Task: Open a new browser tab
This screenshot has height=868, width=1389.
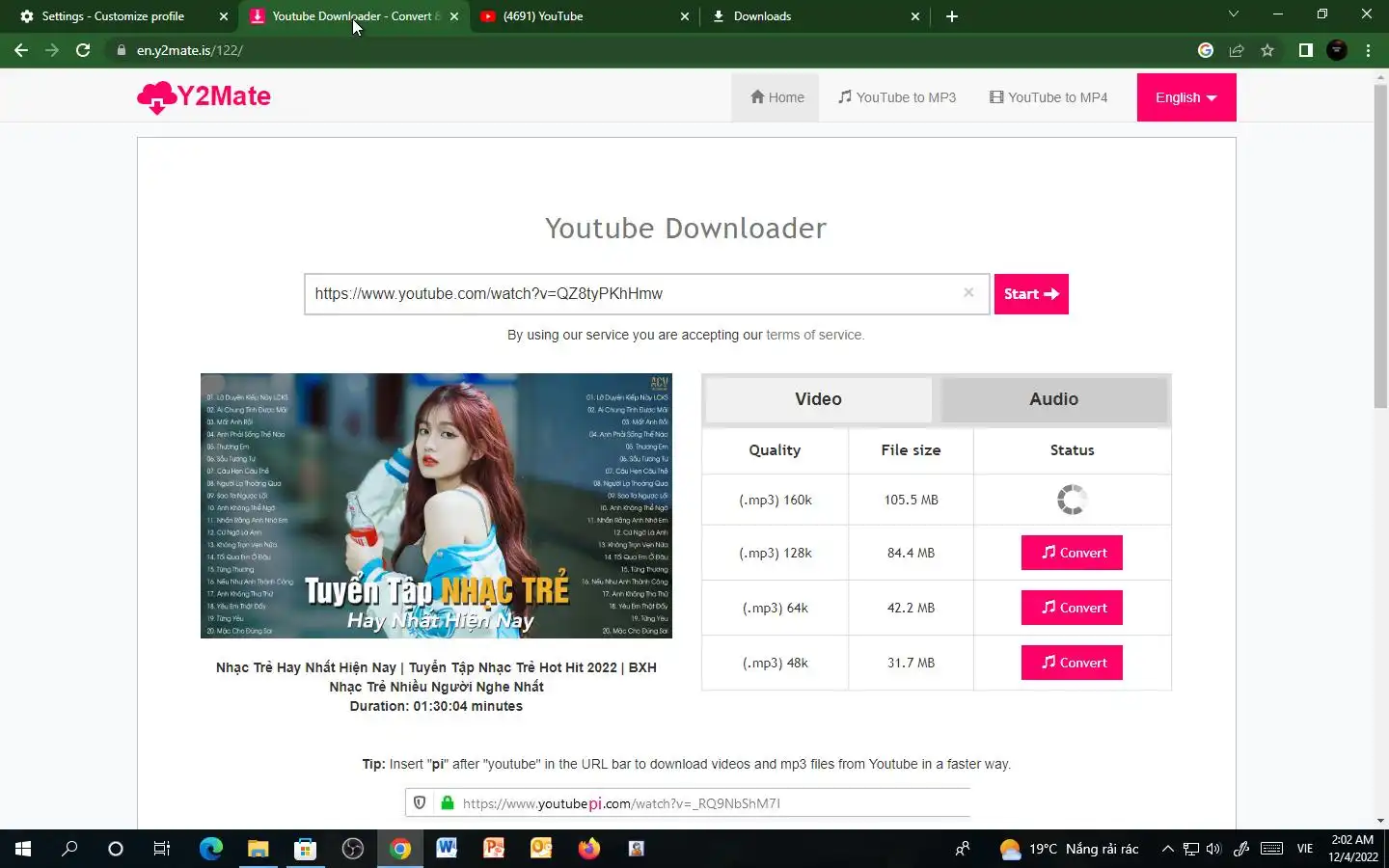Action: [x=952, y=16]
